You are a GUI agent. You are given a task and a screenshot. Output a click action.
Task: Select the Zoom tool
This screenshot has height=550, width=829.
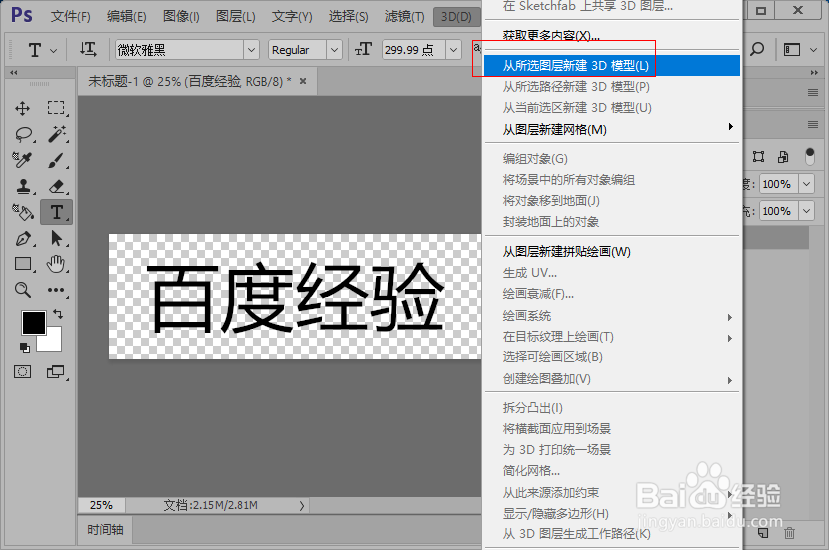(x=22, y=290)
